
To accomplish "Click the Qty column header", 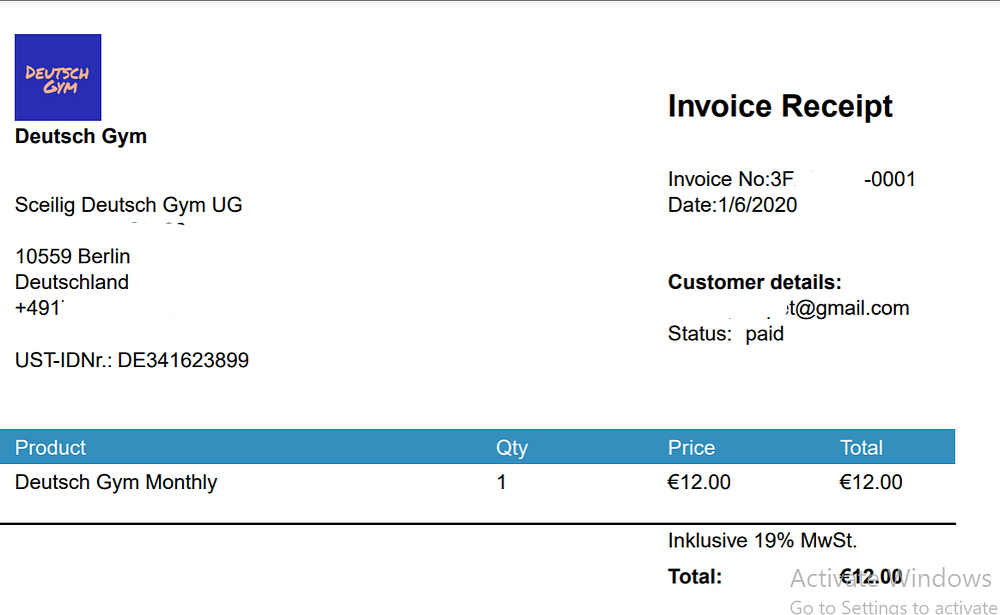I will coord(511,448).
